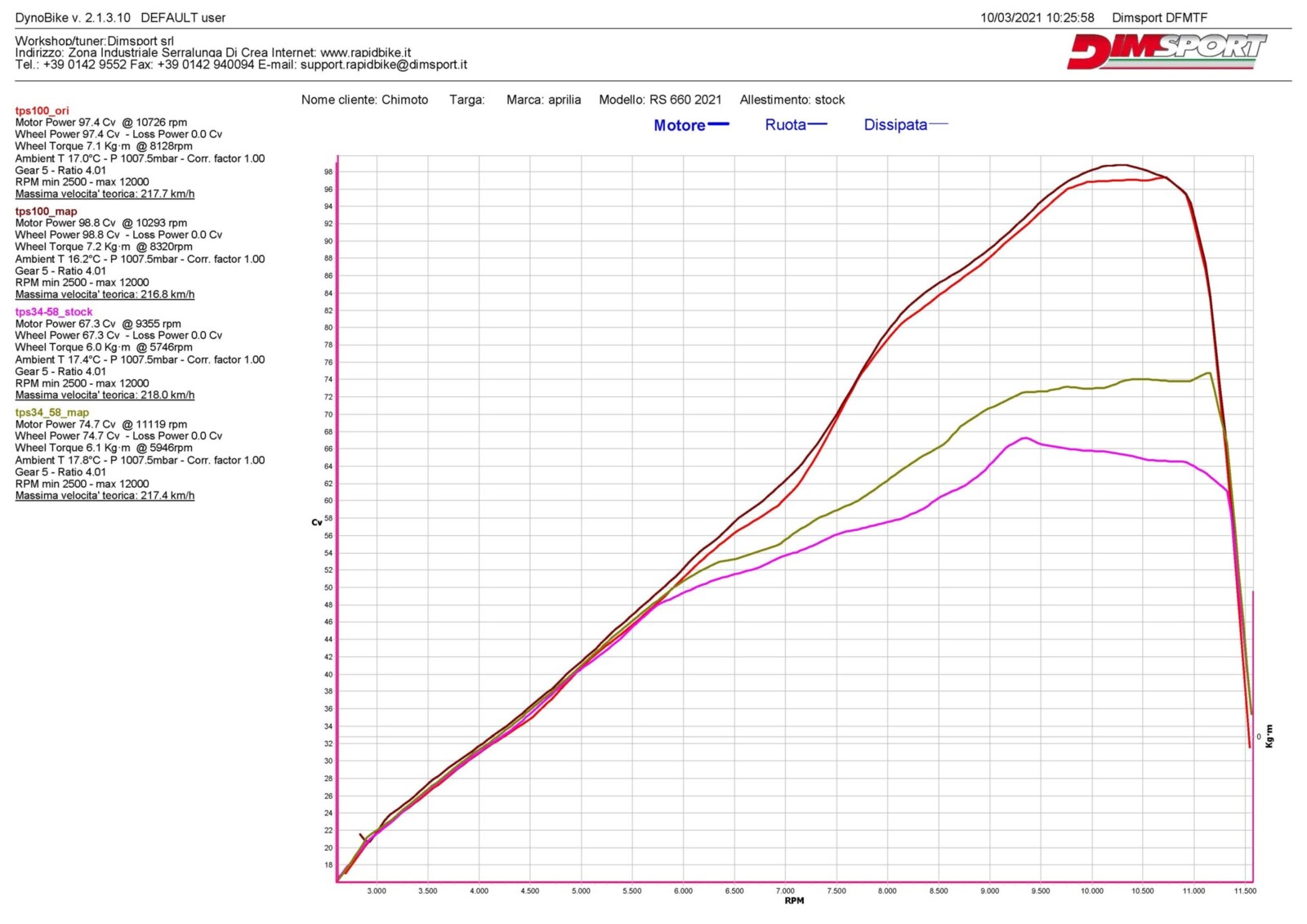Click the Modello RS 660 2021 text

[x=660, y=100]
